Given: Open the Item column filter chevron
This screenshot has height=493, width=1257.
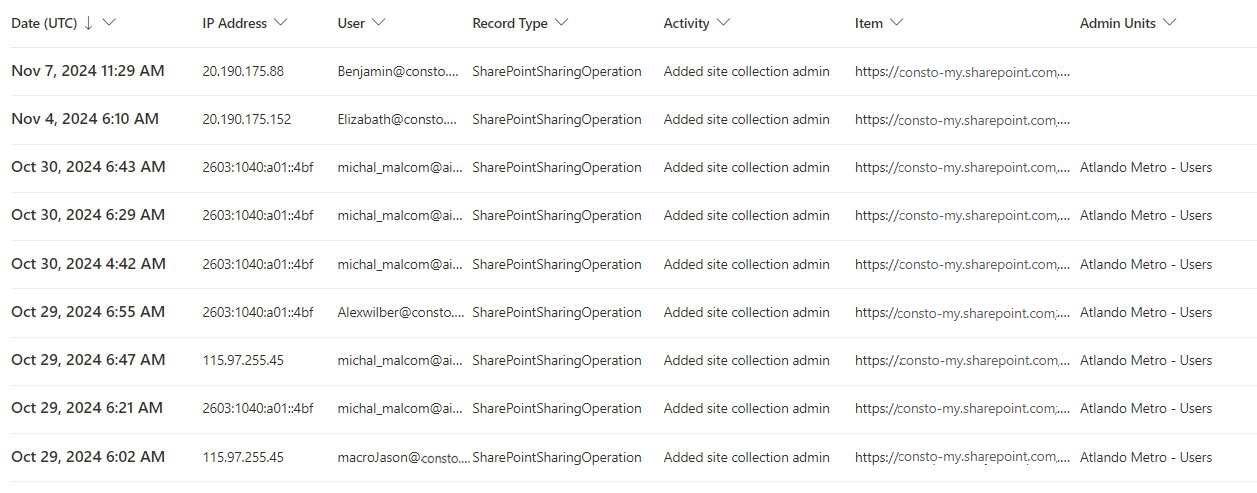Looking at the screenshot, I should tap(896, 23).
